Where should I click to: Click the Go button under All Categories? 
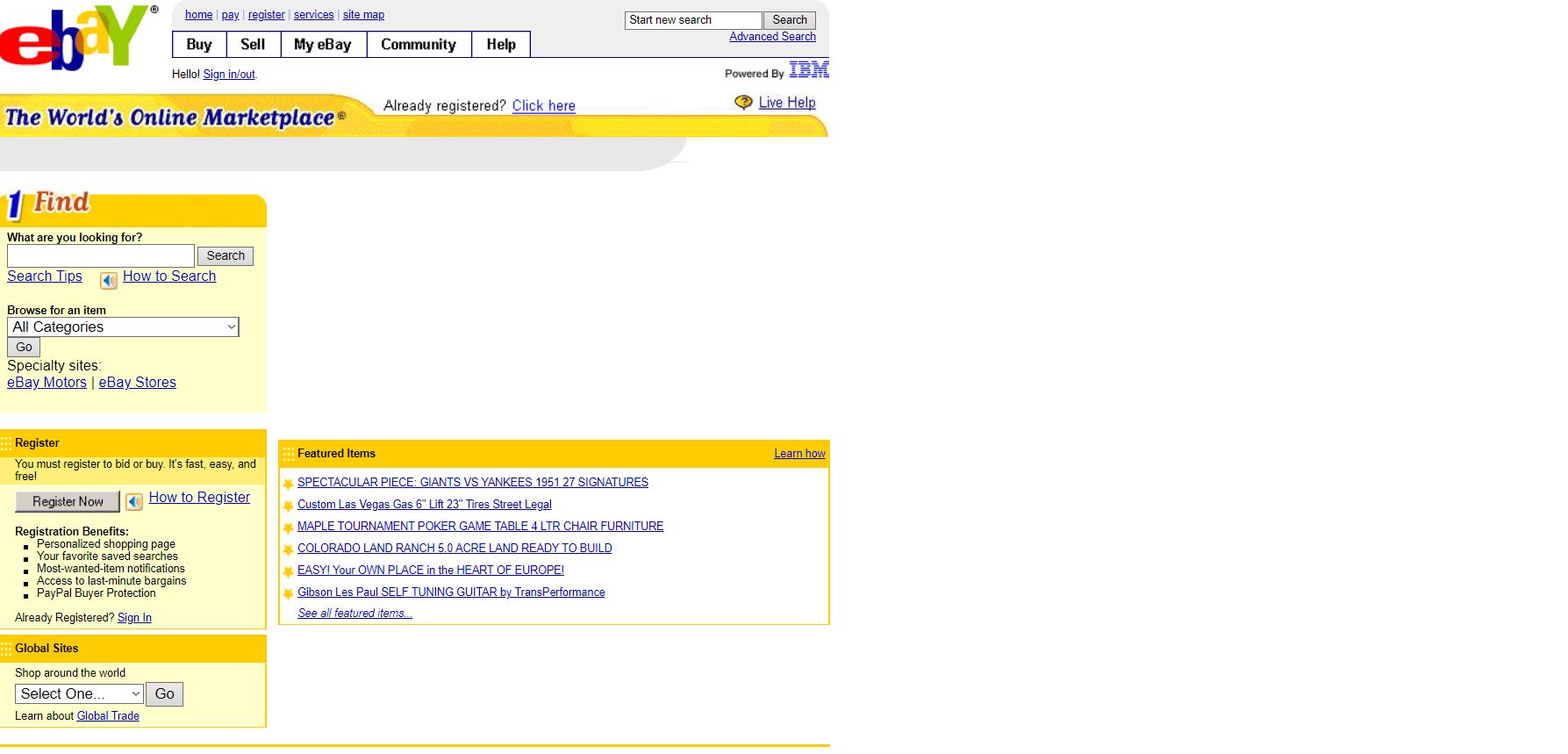coord(24,348)
